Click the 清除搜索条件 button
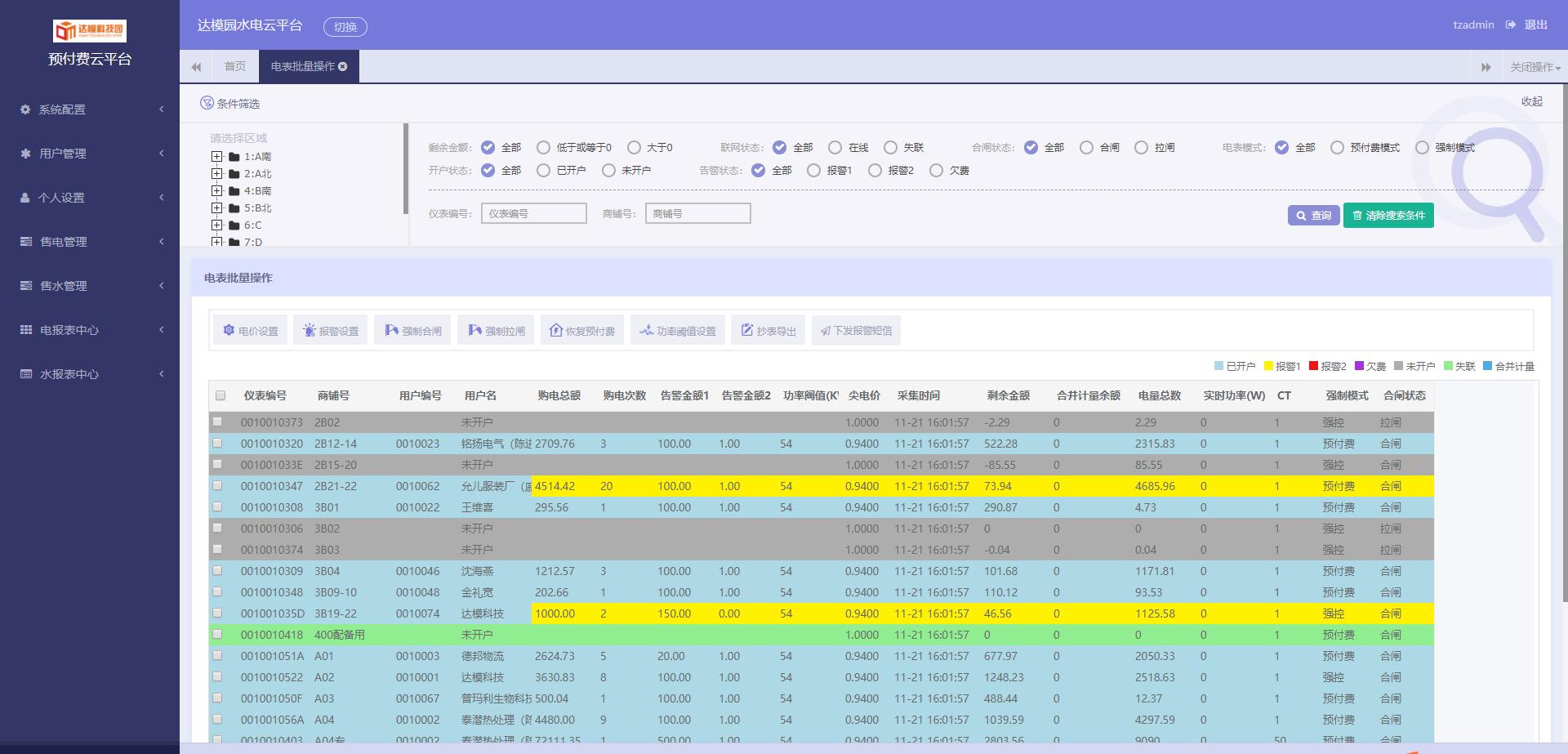The width and height of the screenshot is (1568, 754). tap(1388, 216)
